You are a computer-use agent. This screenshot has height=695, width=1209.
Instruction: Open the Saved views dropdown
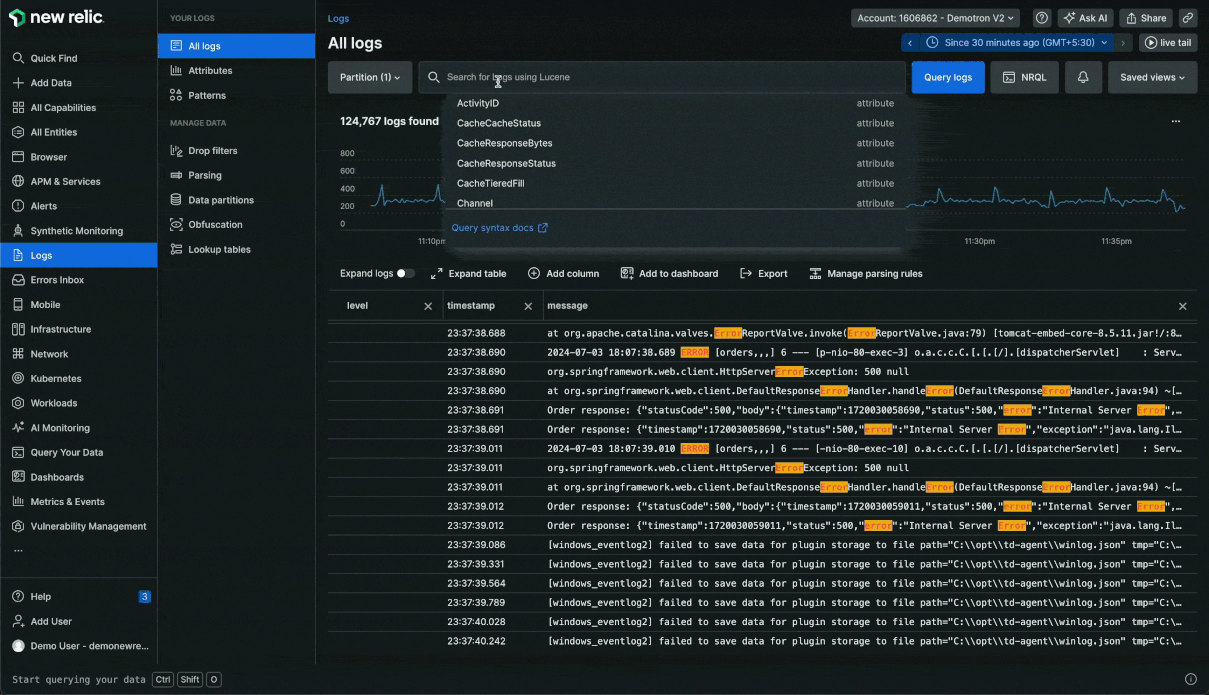(1152, 77)
